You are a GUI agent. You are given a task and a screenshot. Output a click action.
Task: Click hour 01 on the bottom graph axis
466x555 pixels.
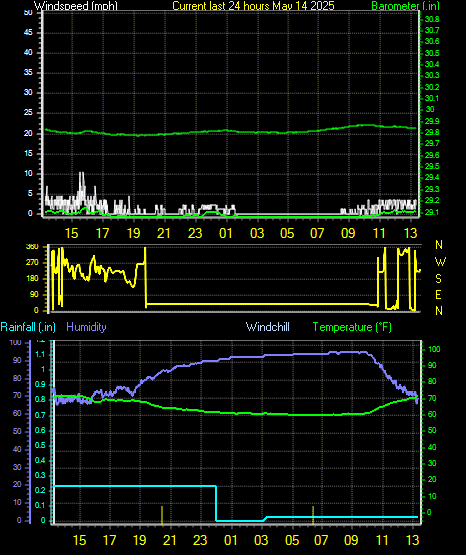tap(231, 540)
